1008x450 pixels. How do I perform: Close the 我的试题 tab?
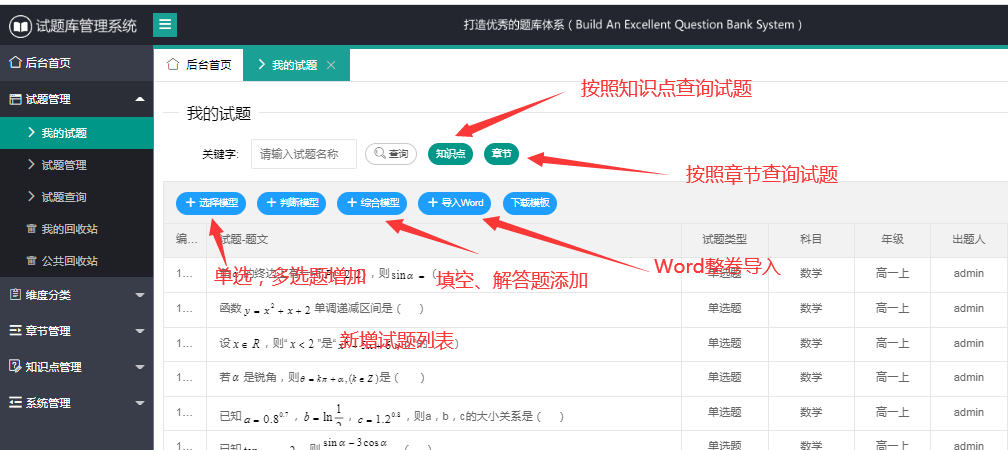click(x=331, y=65)
